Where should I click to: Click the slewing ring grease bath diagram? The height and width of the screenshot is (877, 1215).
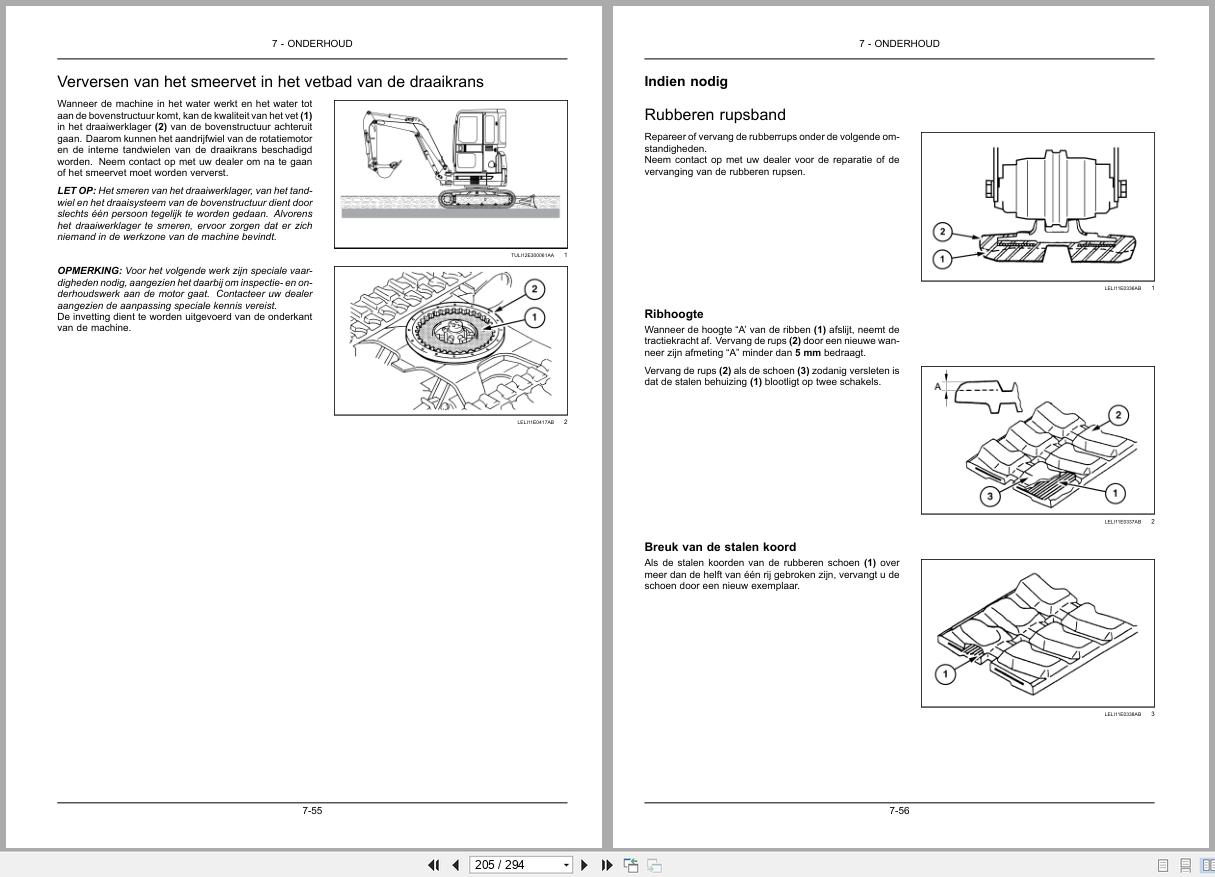point(450,340)
